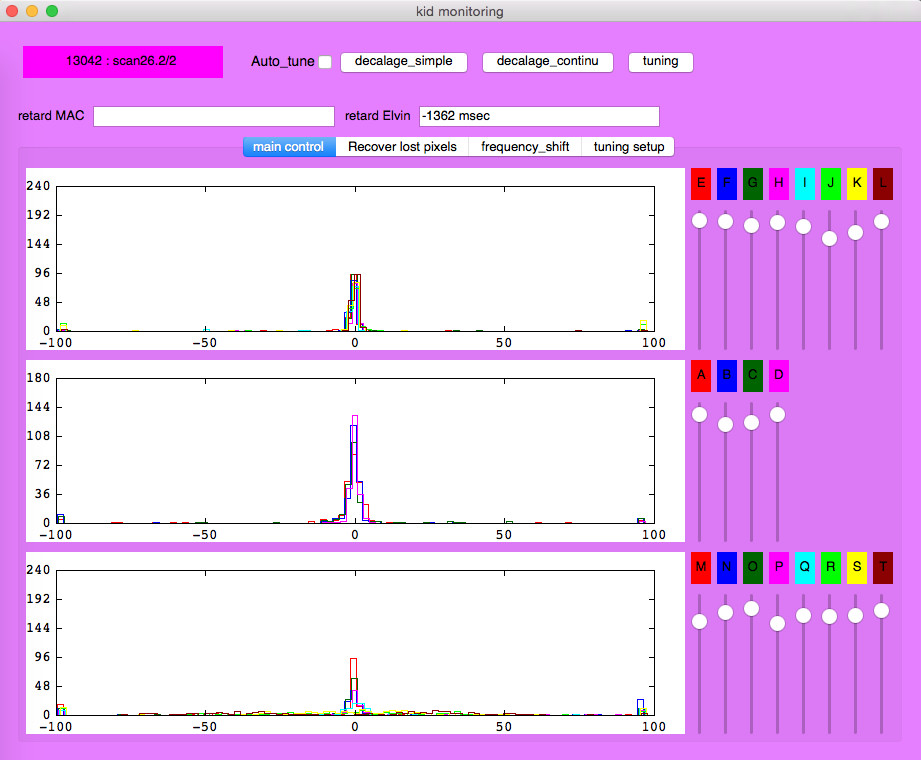The width and height of the screenshot is (921, 760).
Task: Open the frequency_shift tab
Action: point(525,147)
